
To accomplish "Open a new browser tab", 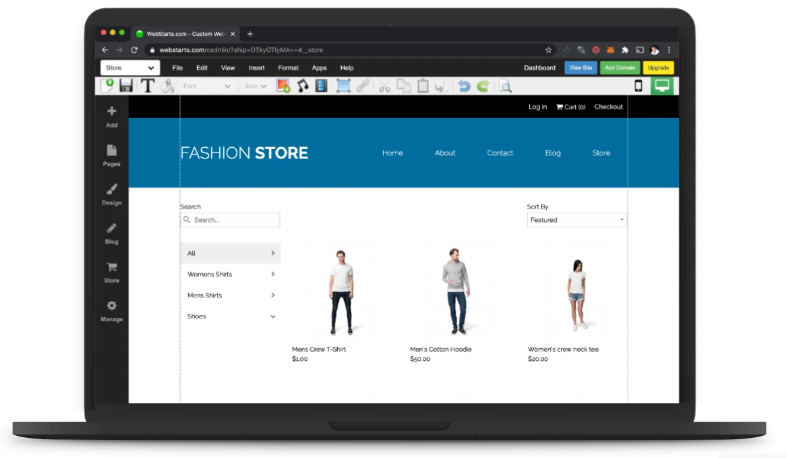I will coord(250,34).
